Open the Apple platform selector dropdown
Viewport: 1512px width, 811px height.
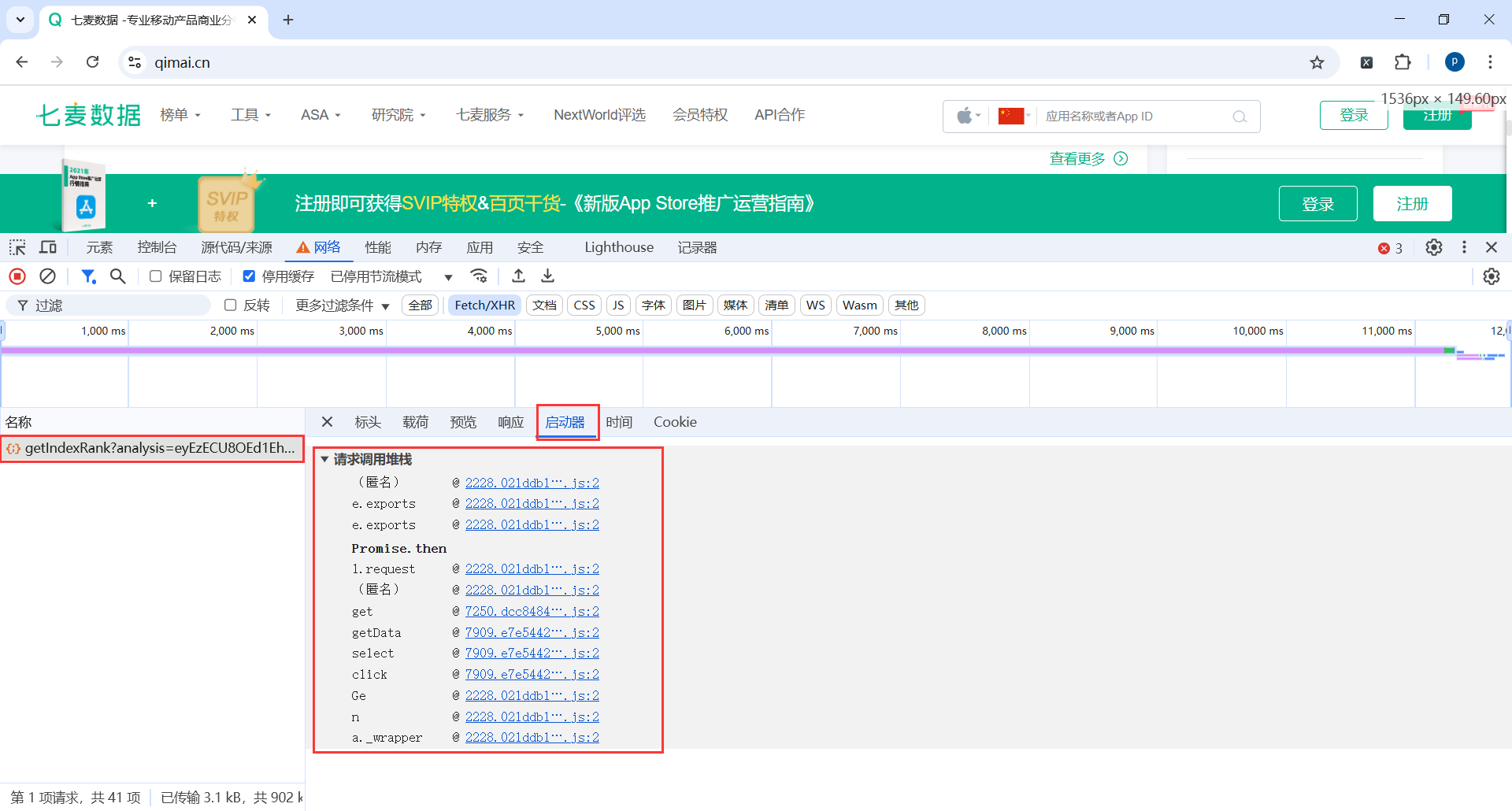click(x=969, y=117)
